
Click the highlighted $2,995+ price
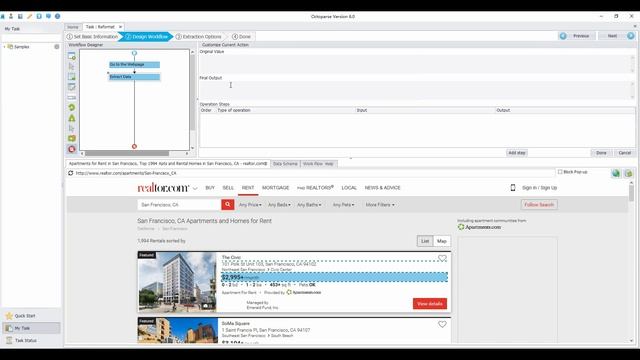(x=334, y=277)
